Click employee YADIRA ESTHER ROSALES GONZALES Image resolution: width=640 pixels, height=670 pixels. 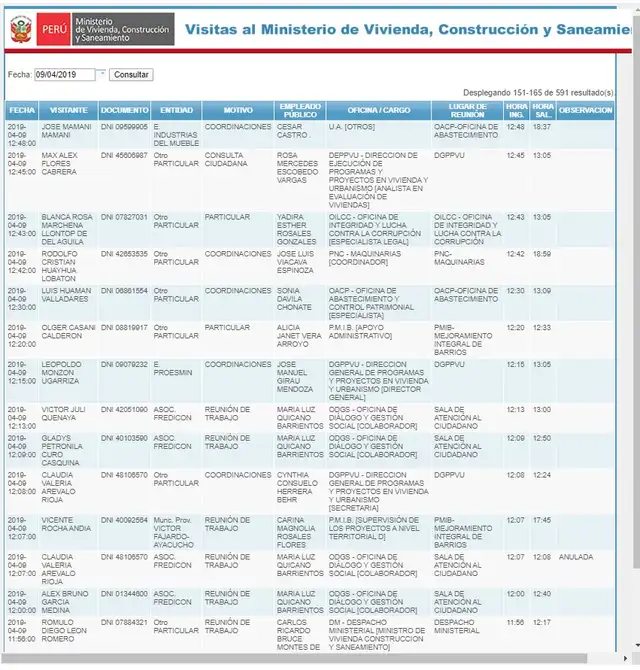click(297, 229)
